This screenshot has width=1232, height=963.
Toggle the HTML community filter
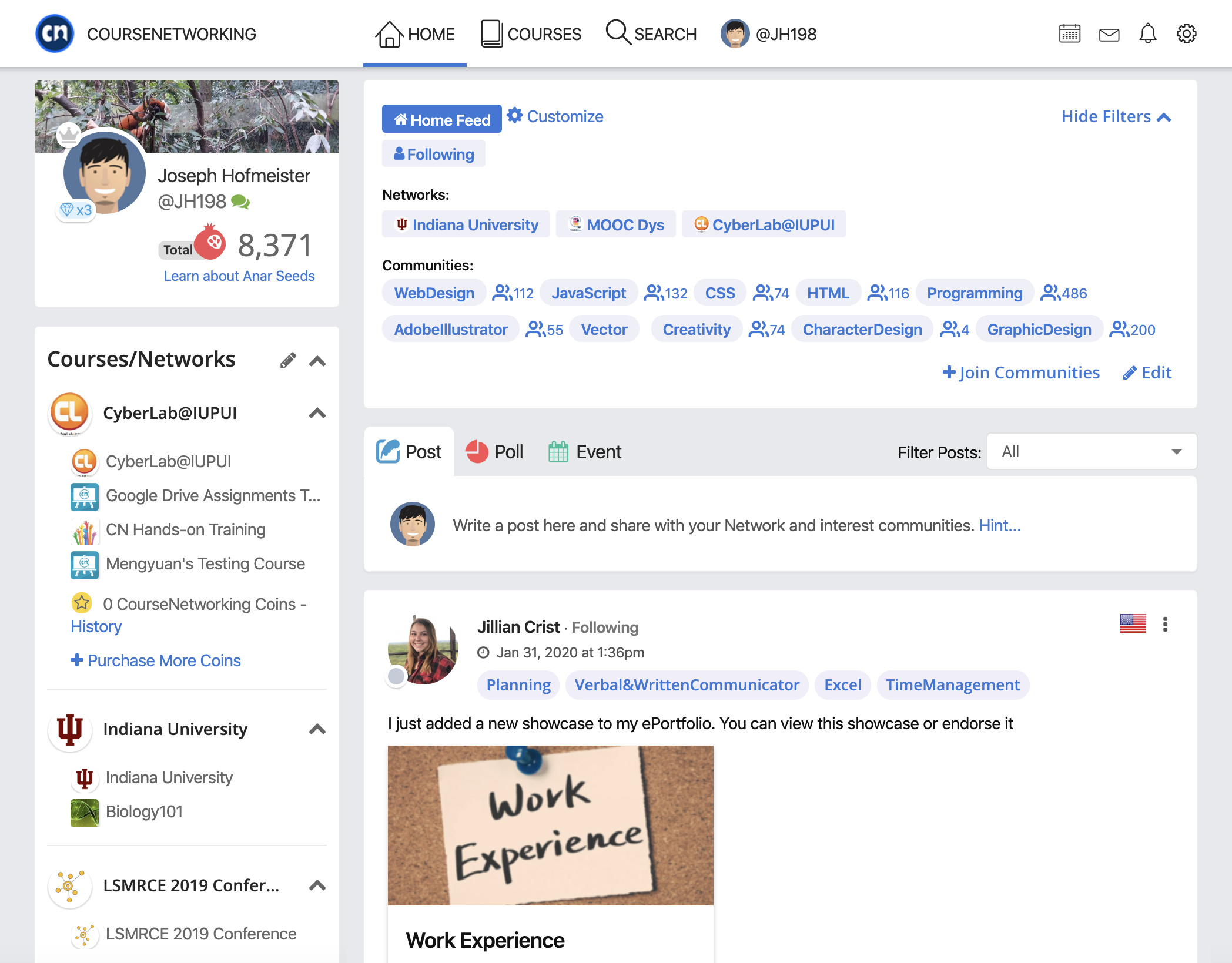pos(828,293)
